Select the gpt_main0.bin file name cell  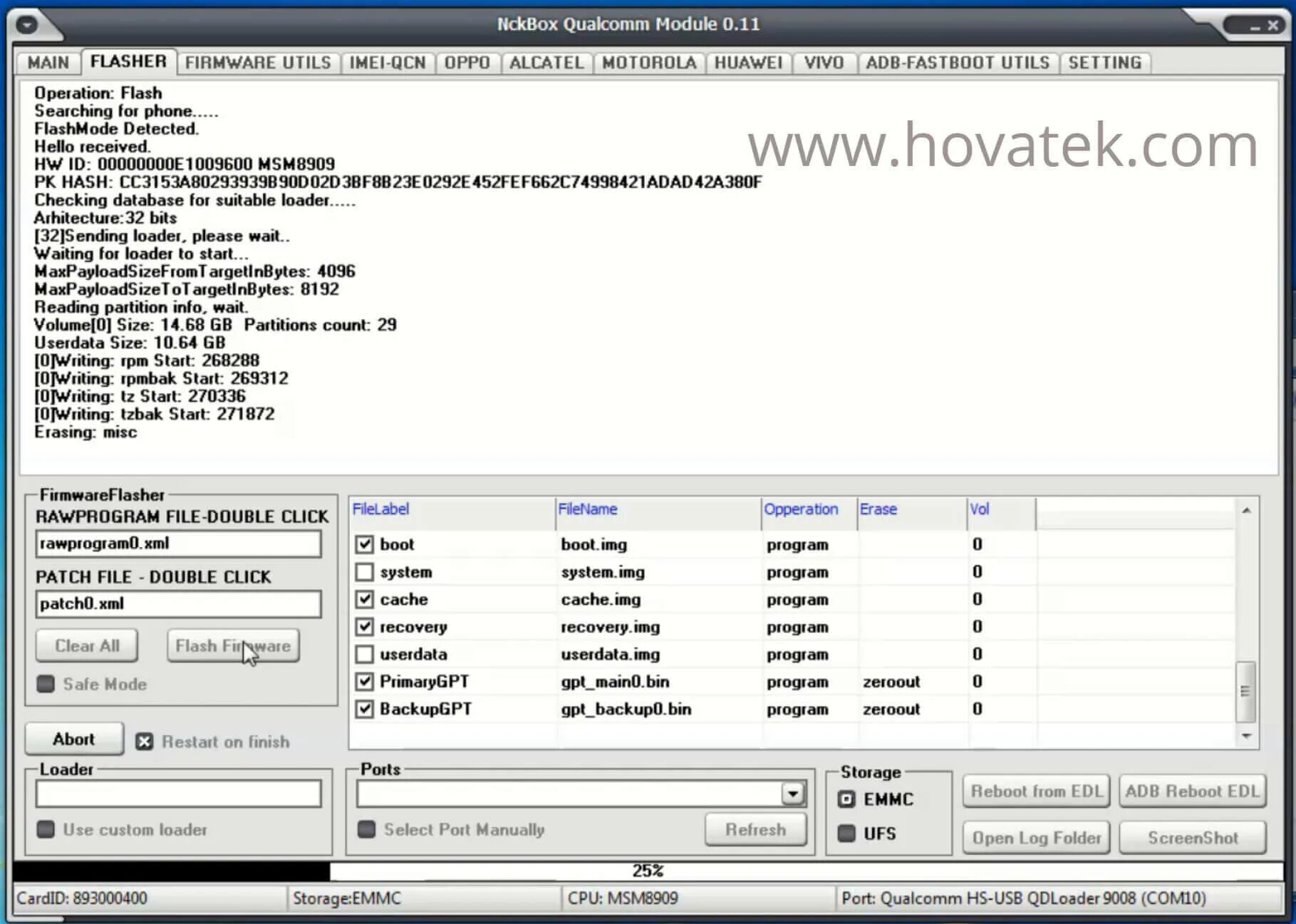[x=615, y=682]
